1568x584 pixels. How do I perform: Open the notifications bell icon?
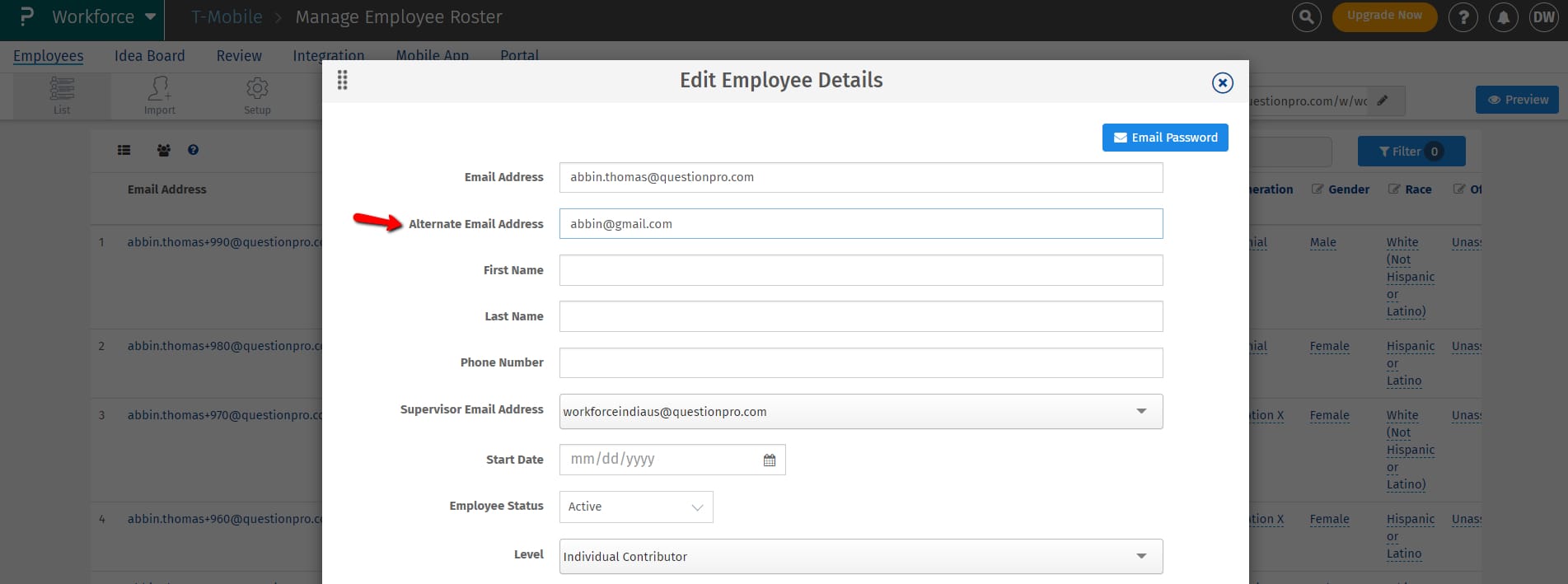(1503, 17)
